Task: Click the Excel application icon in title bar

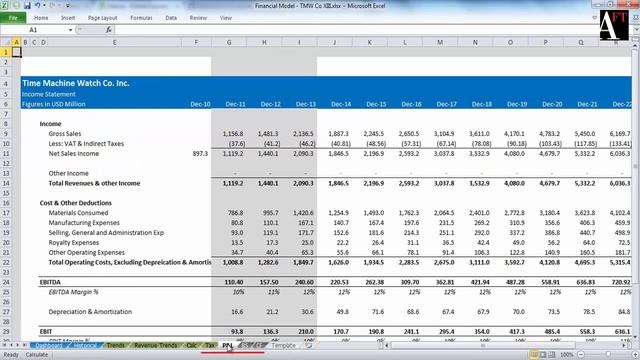Action: tap(4, 6)
